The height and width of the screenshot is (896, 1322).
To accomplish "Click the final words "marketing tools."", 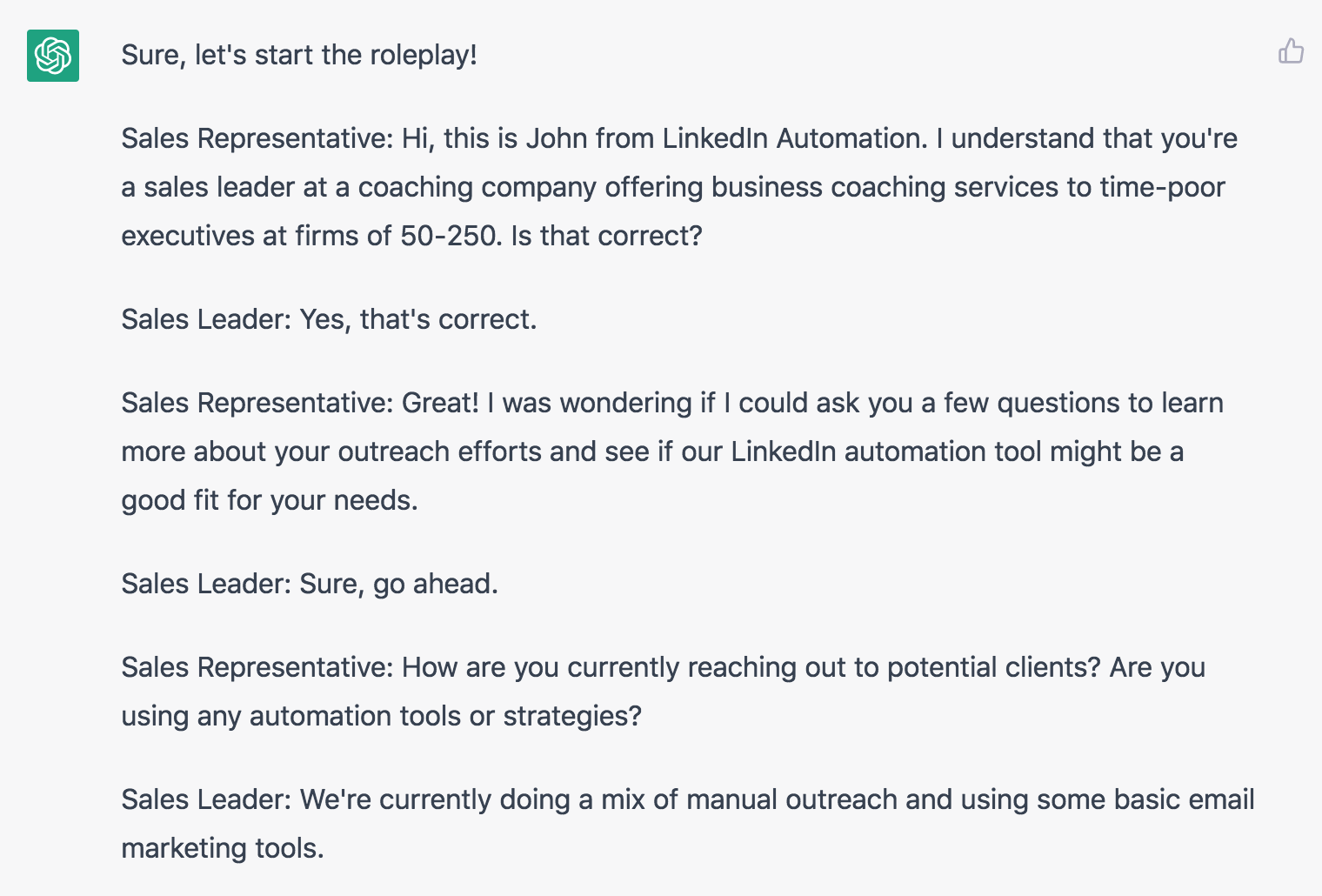I will 223,848.
